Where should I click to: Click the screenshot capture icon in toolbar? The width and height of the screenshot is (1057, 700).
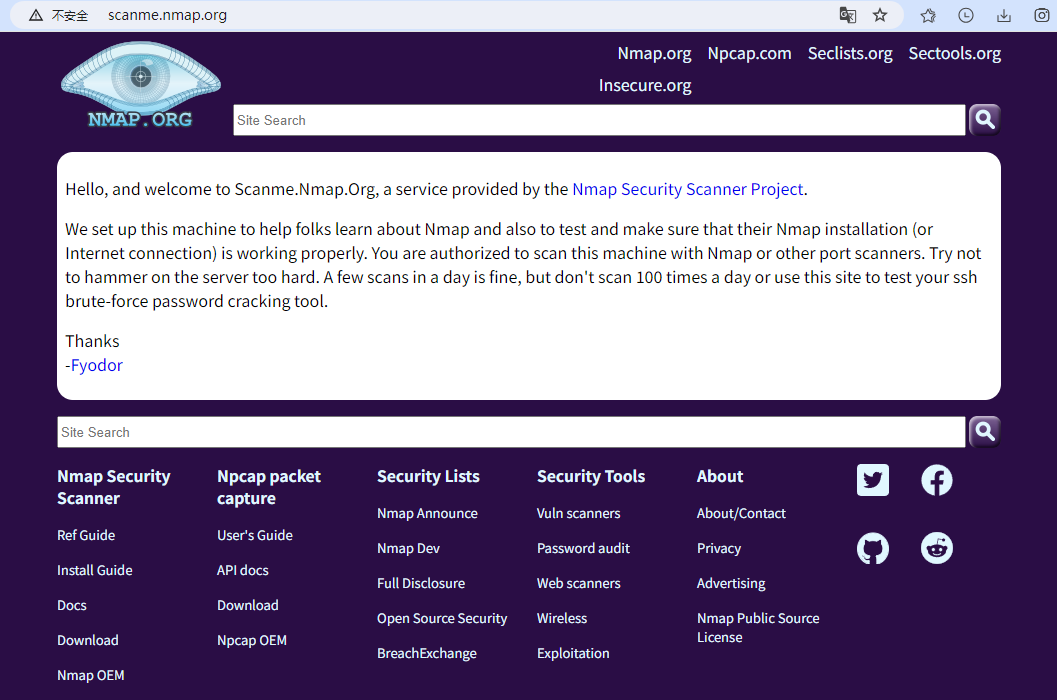pos(1041,16)
